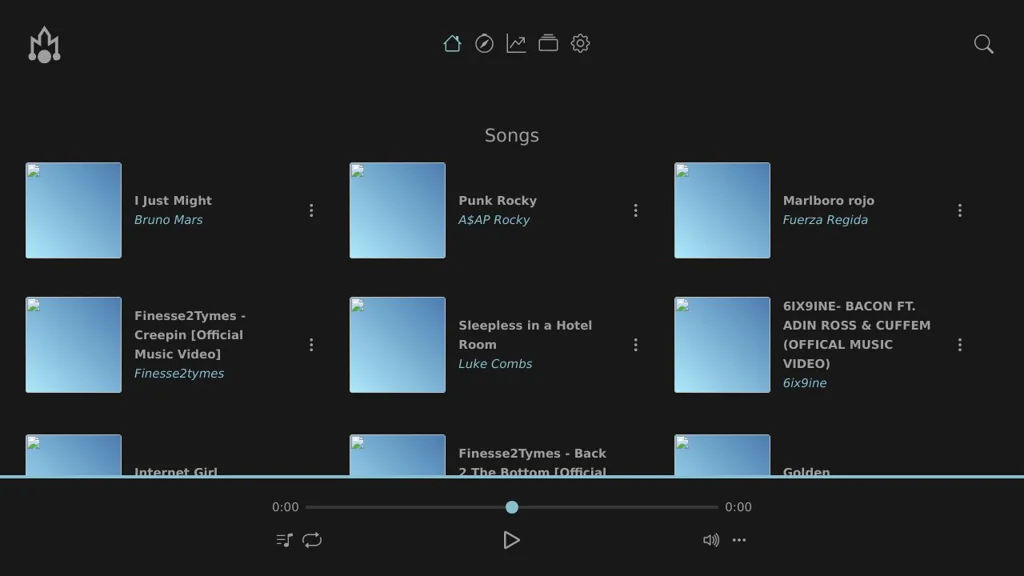This screenshot has height=576, width=1024.
Task: Open options menu for Marlboro rojo
Action: tap(960, 210)
